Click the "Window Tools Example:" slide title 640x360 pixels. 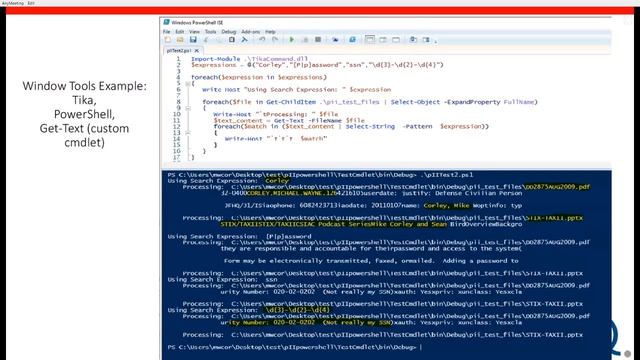(84, 86)
